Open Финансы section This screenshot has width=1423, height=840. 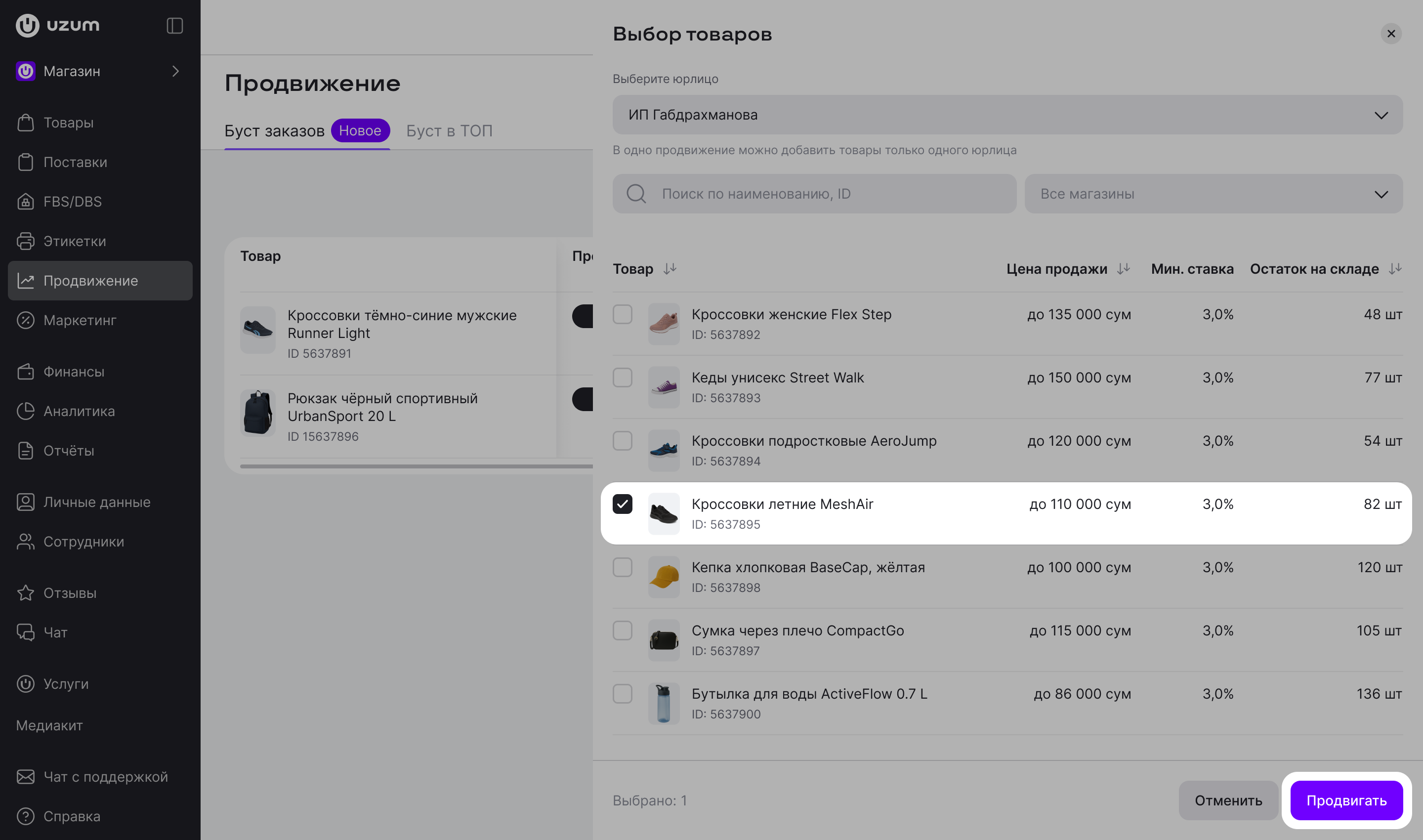click(100, 372)
